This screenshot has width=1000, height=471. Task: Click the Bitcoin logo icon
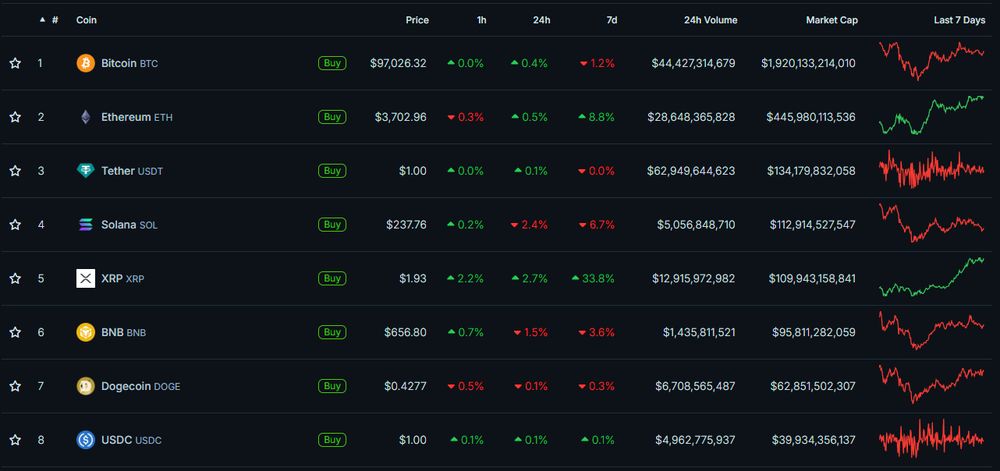pyautogui.click(x=85, y=63)
